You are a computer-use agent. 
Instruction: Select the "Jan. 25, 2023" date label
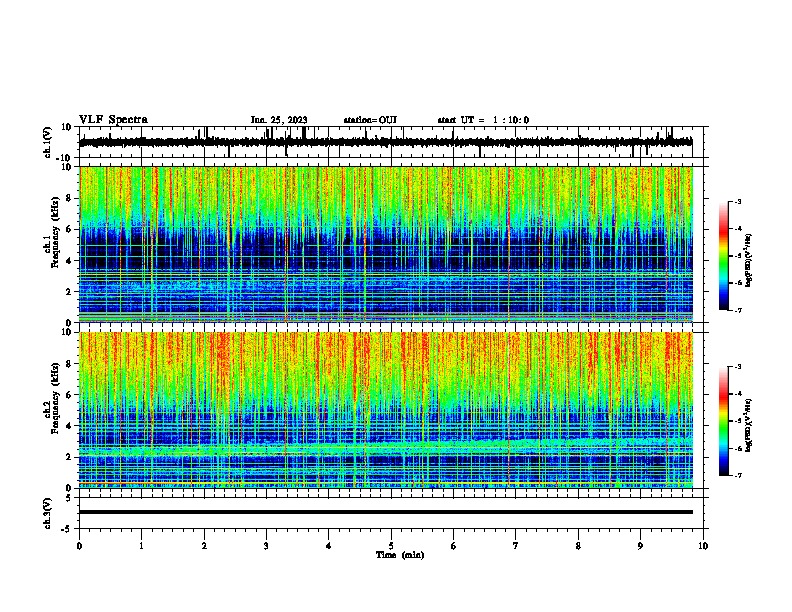[279, 120]
